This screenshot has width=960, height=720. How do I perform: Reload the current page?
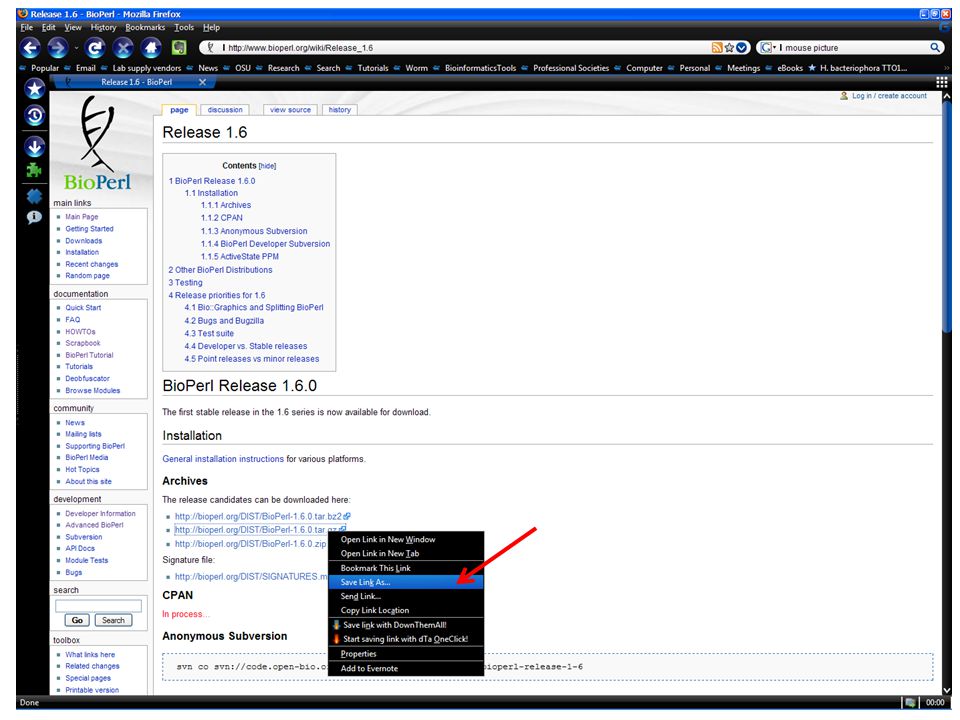[x=95, y=48]
